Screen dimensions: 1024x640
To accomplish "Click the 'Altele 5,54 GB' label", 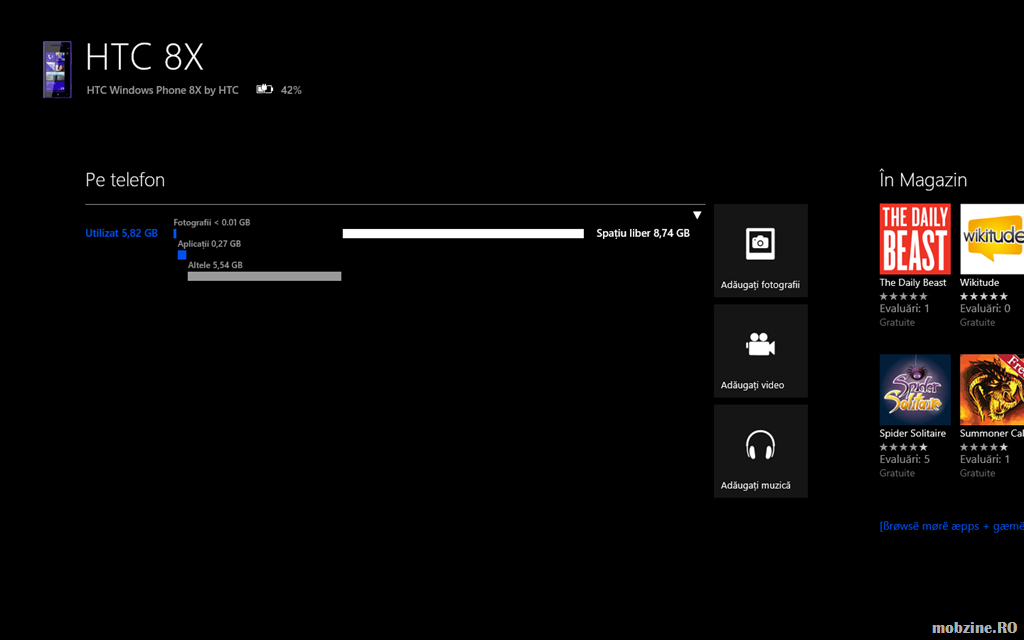I will click(215, 265).
